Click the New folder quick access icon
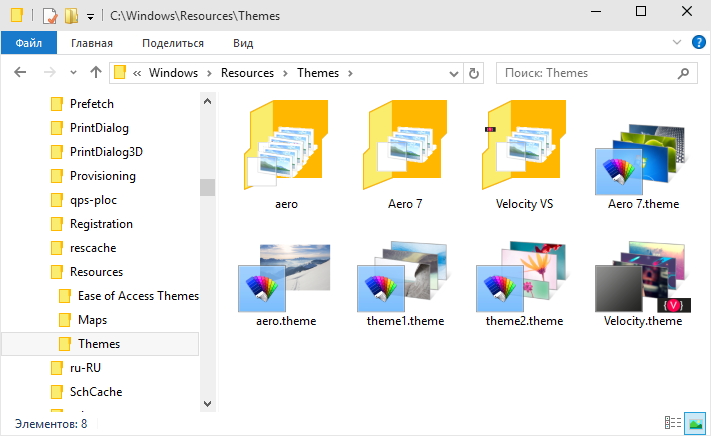Image resolution: width=711 pixels, height=436 pixels. (x=71, y=16)
